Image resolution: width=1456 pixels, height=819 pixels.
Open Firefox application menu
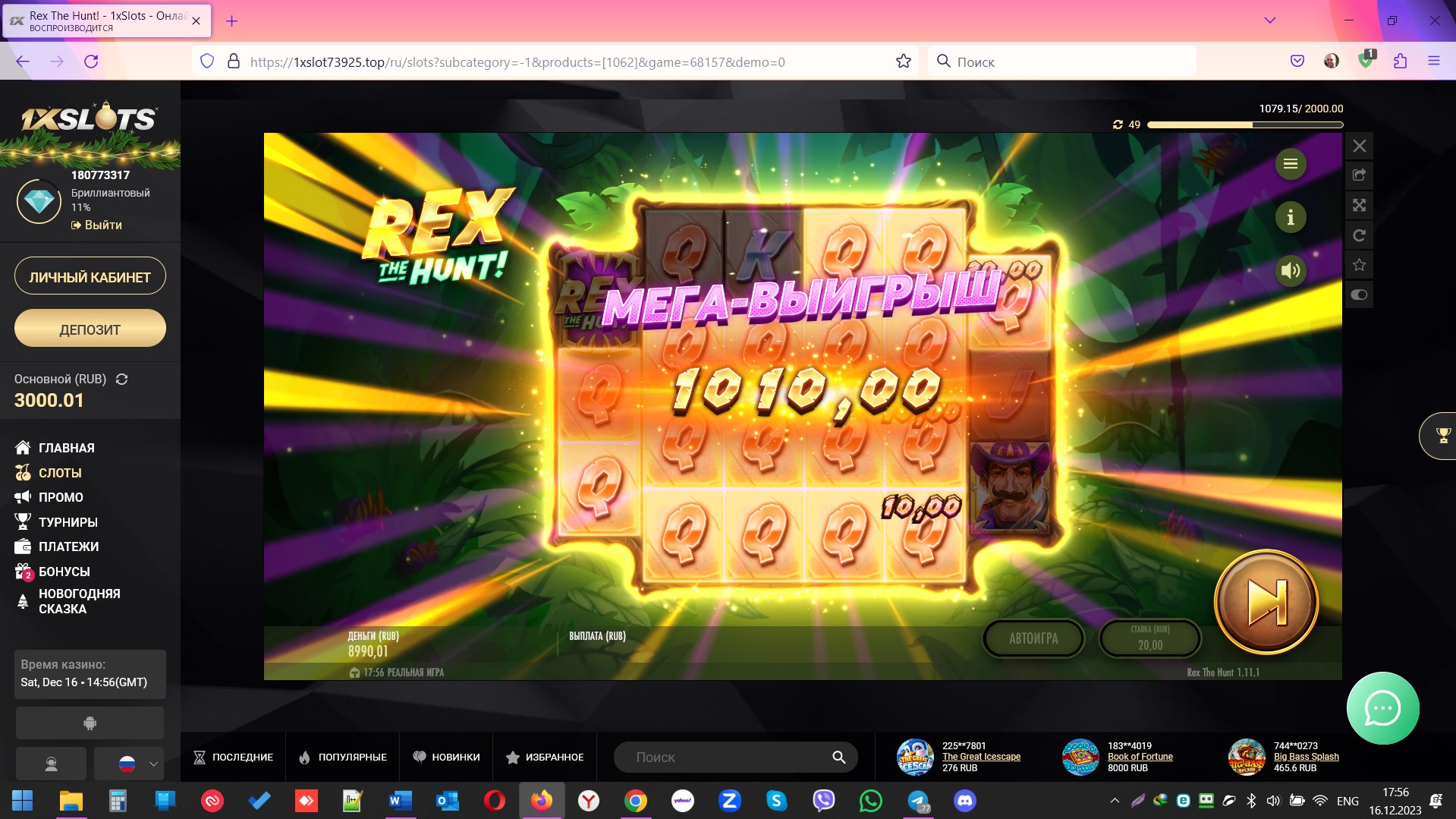tap(1433, 61)
